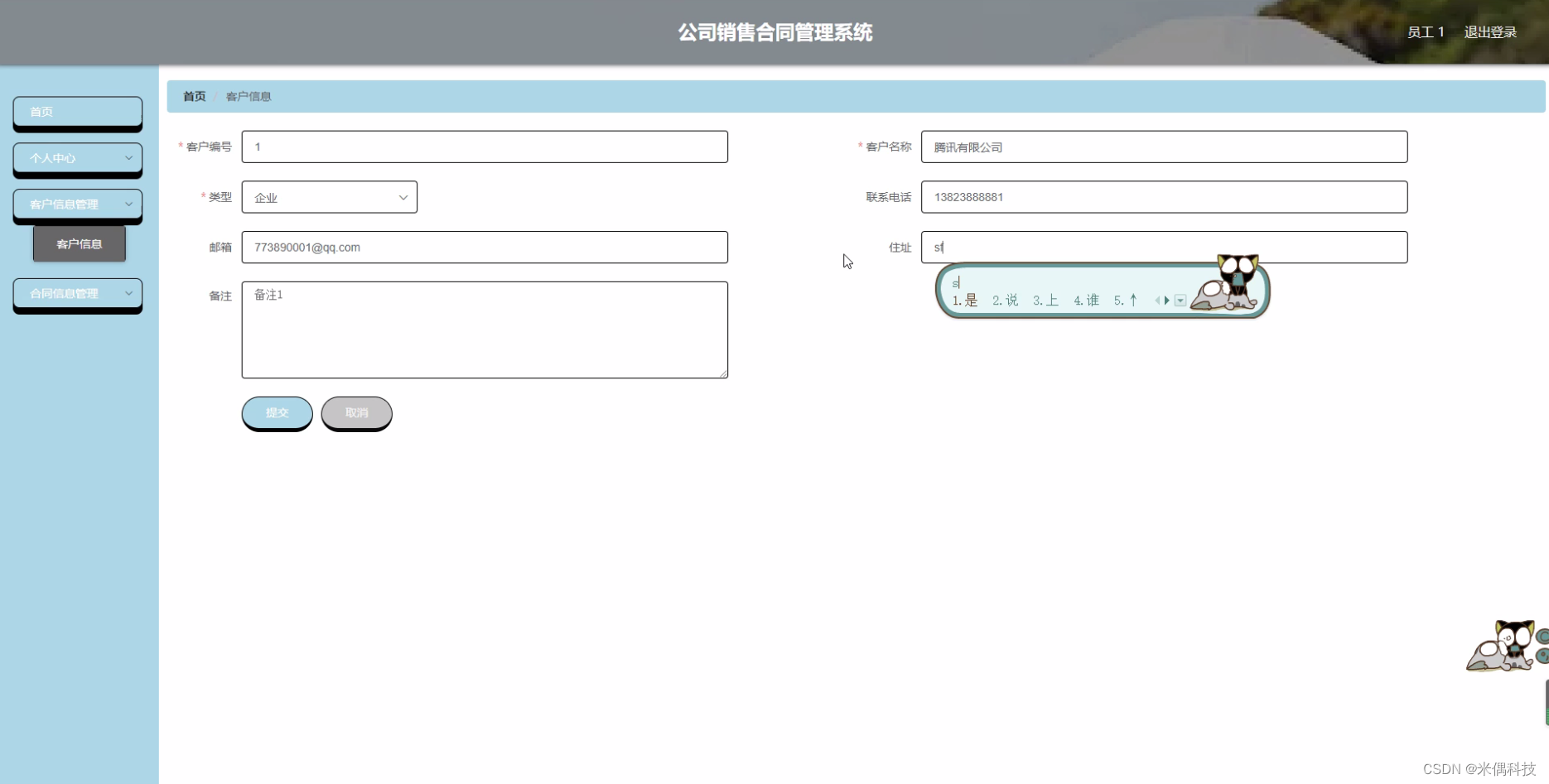
Task: Select candidate 1.是 from the IME popup
Action: 964,300
